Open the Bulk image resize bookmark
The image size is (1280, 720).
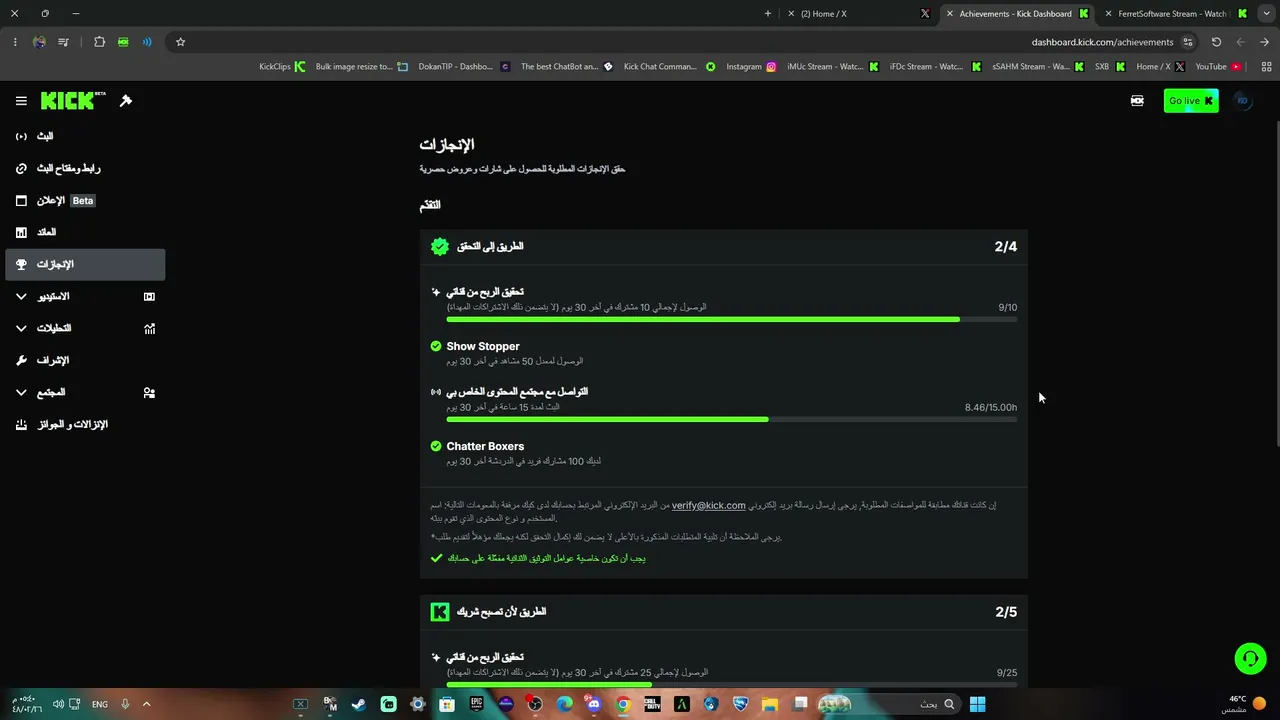point(362,67)
